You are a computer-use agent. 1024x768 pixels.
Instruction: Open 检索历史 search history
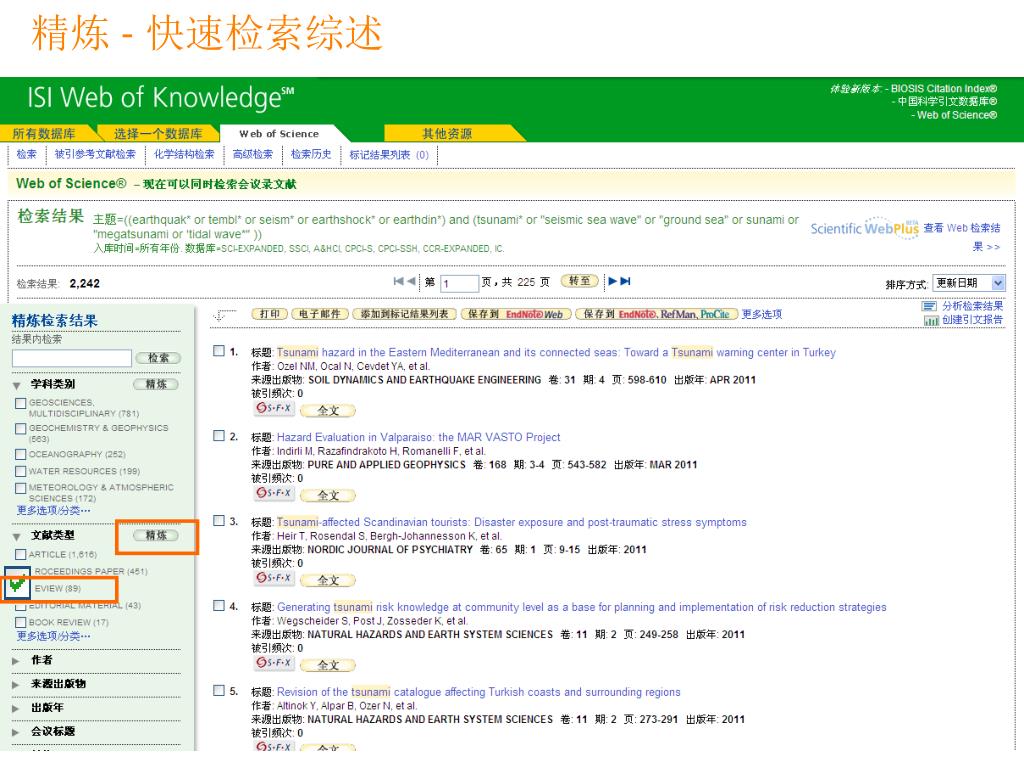coord(311,155)
